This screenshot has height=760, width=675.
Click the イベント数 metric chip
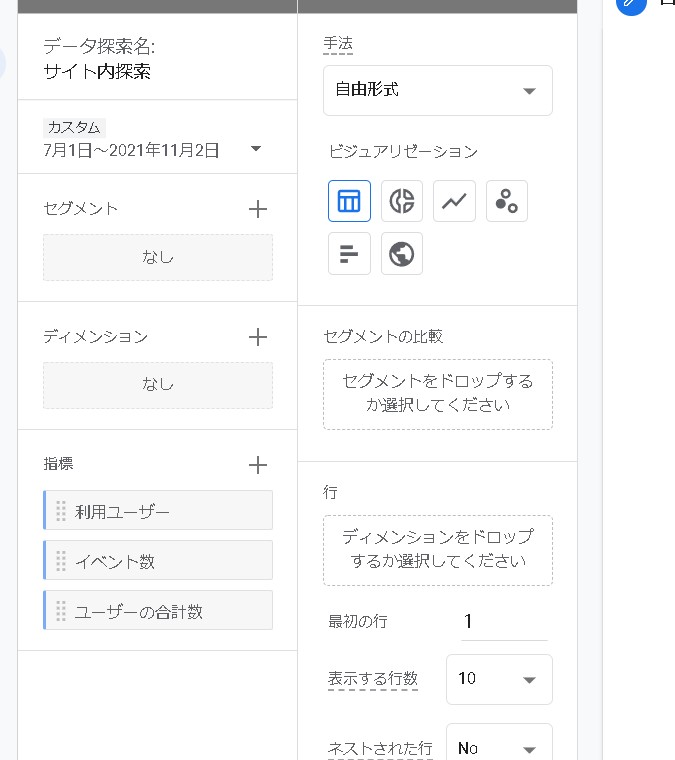click(x=158, y=561)
